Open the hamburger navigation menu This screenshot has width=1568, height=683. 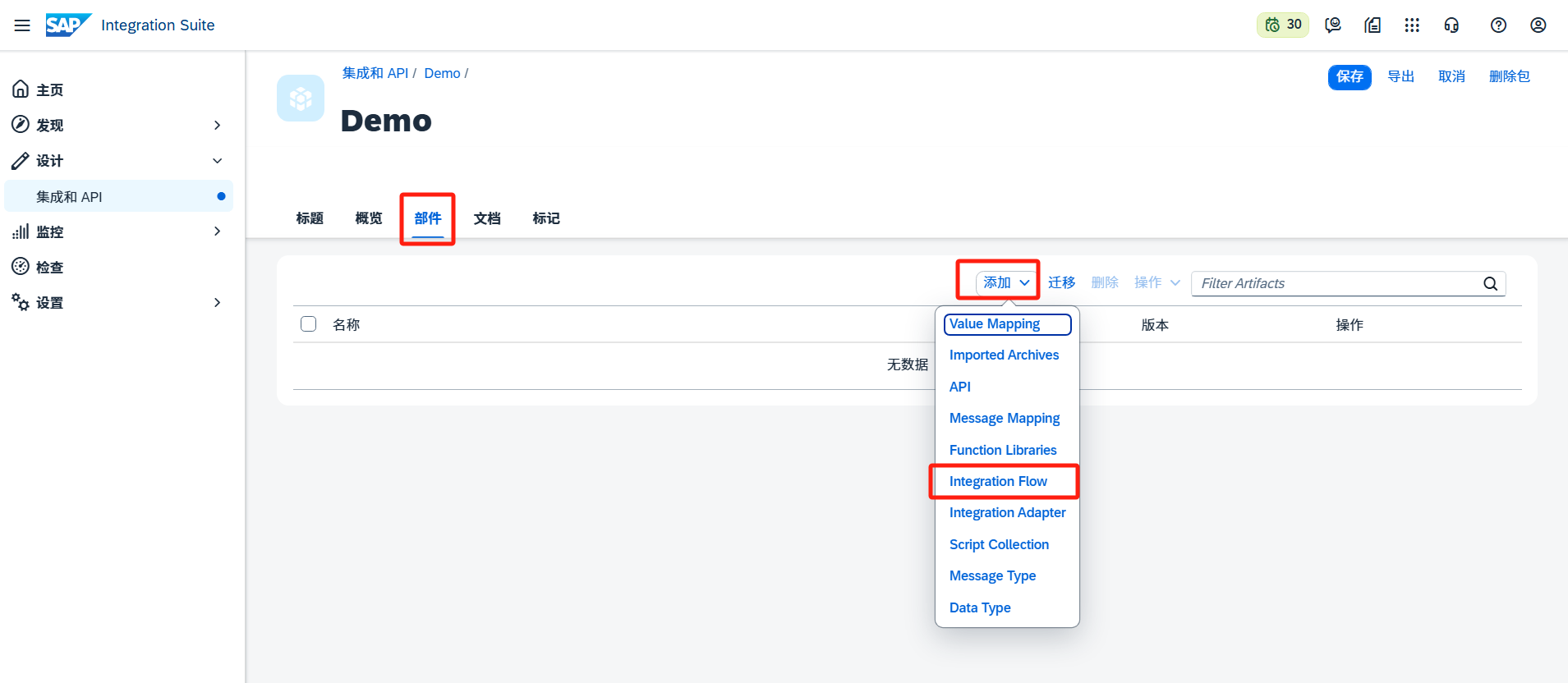click(22, 25)
